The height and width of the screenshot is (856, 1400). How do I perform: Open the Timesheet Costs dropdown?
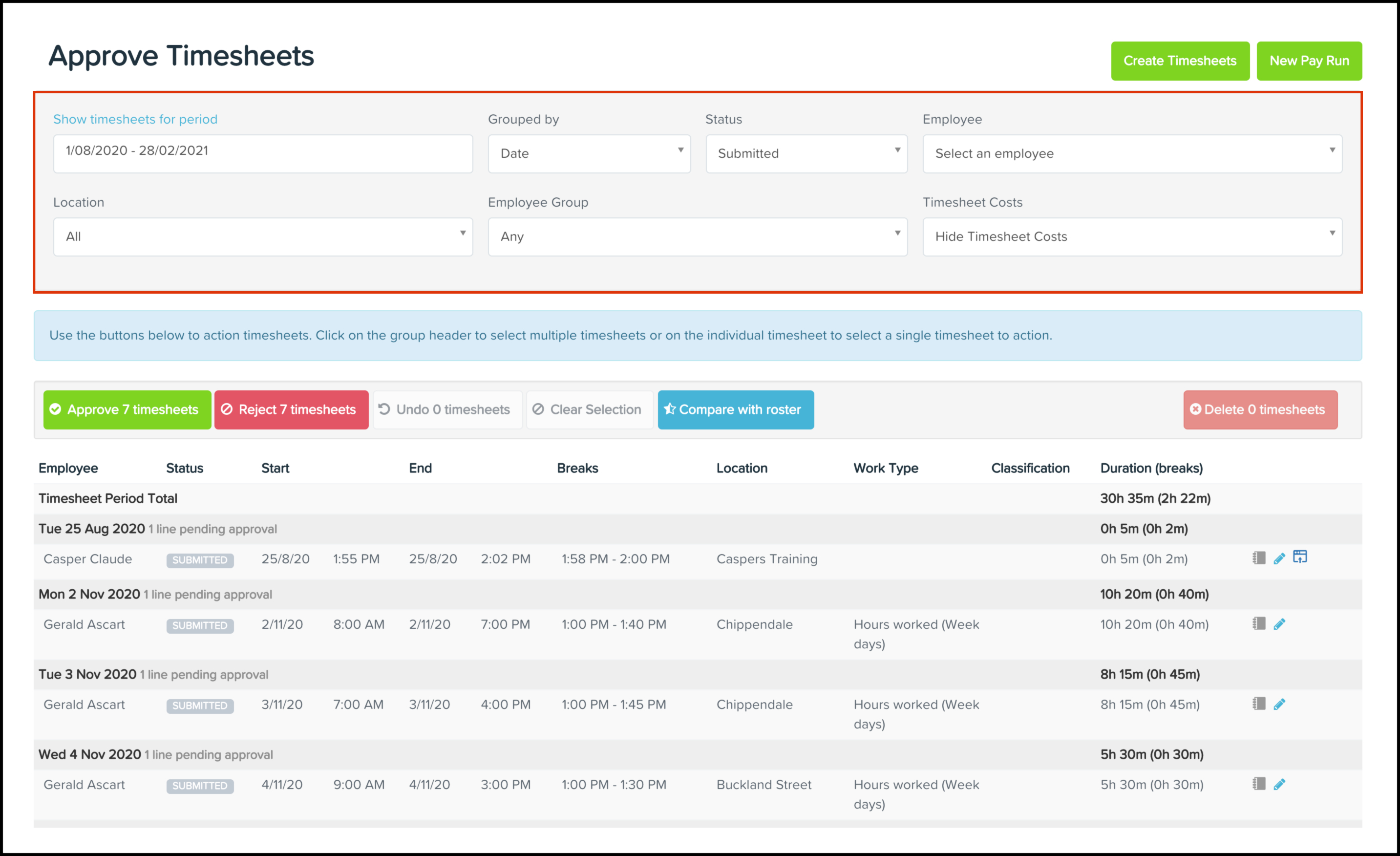pyautogui.click(x=1132, y=236)
